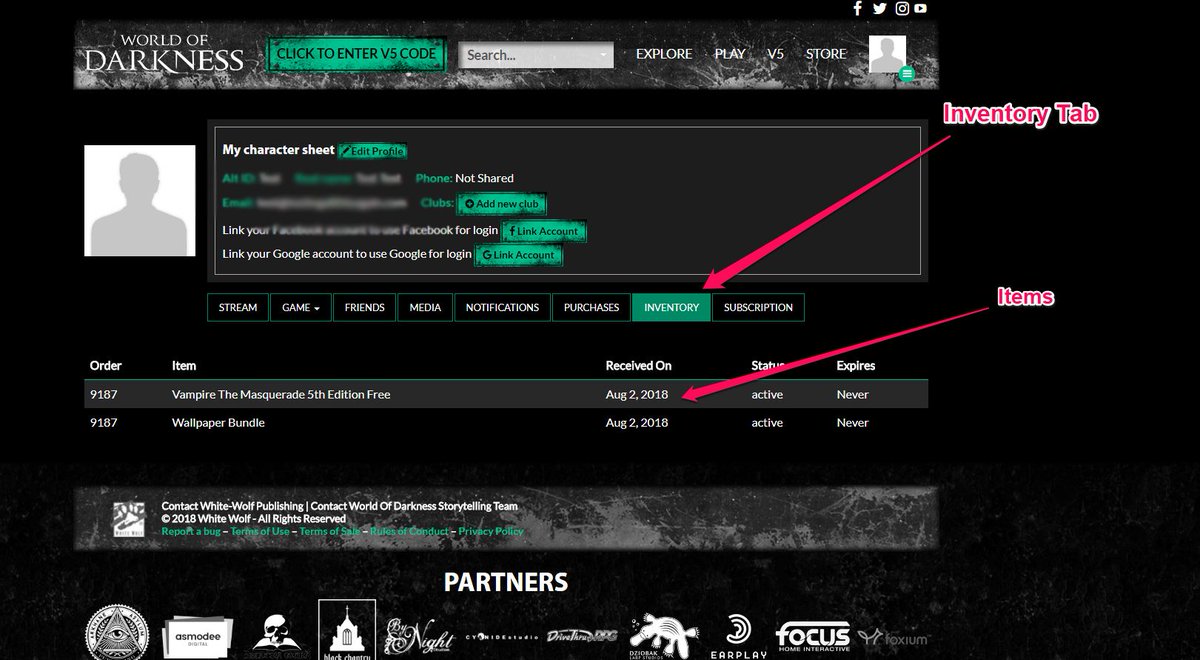Screen dimensions: 1200x660
Task: Click the Order column header
Action: pyautogui.click(x=106, y=366)
